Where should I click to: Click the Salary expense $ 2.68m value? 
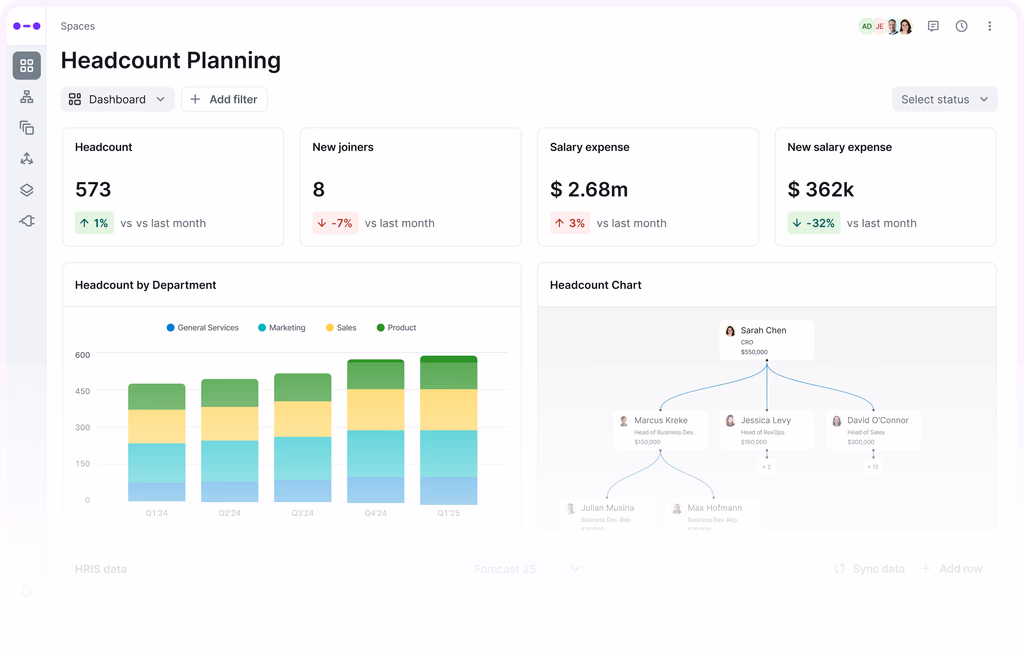588,189
